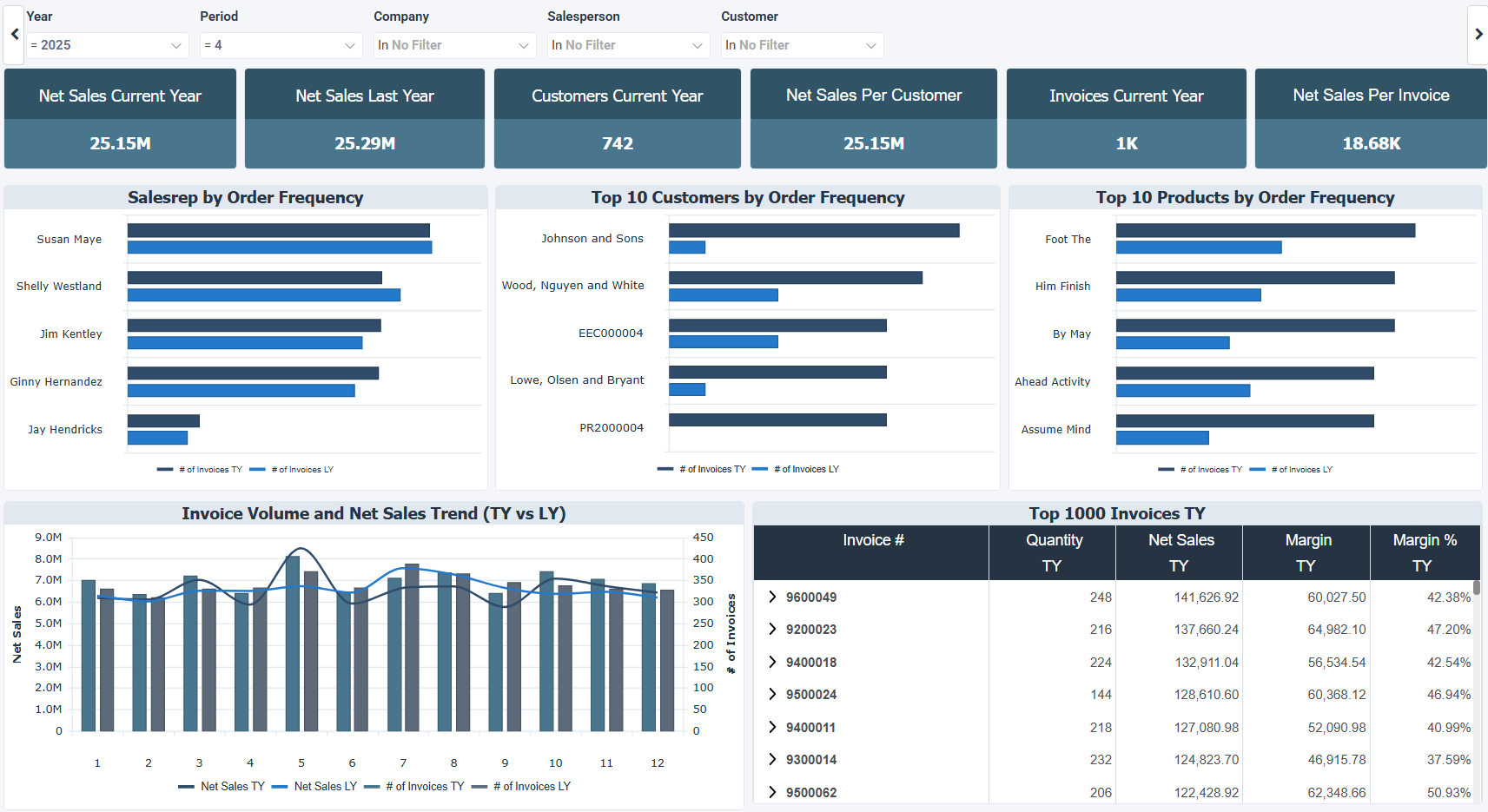Click Johnson and Sons invoices TY bar
This screenshot has width=1488, height=812.
pyautogui.click(x=814, y=230)
